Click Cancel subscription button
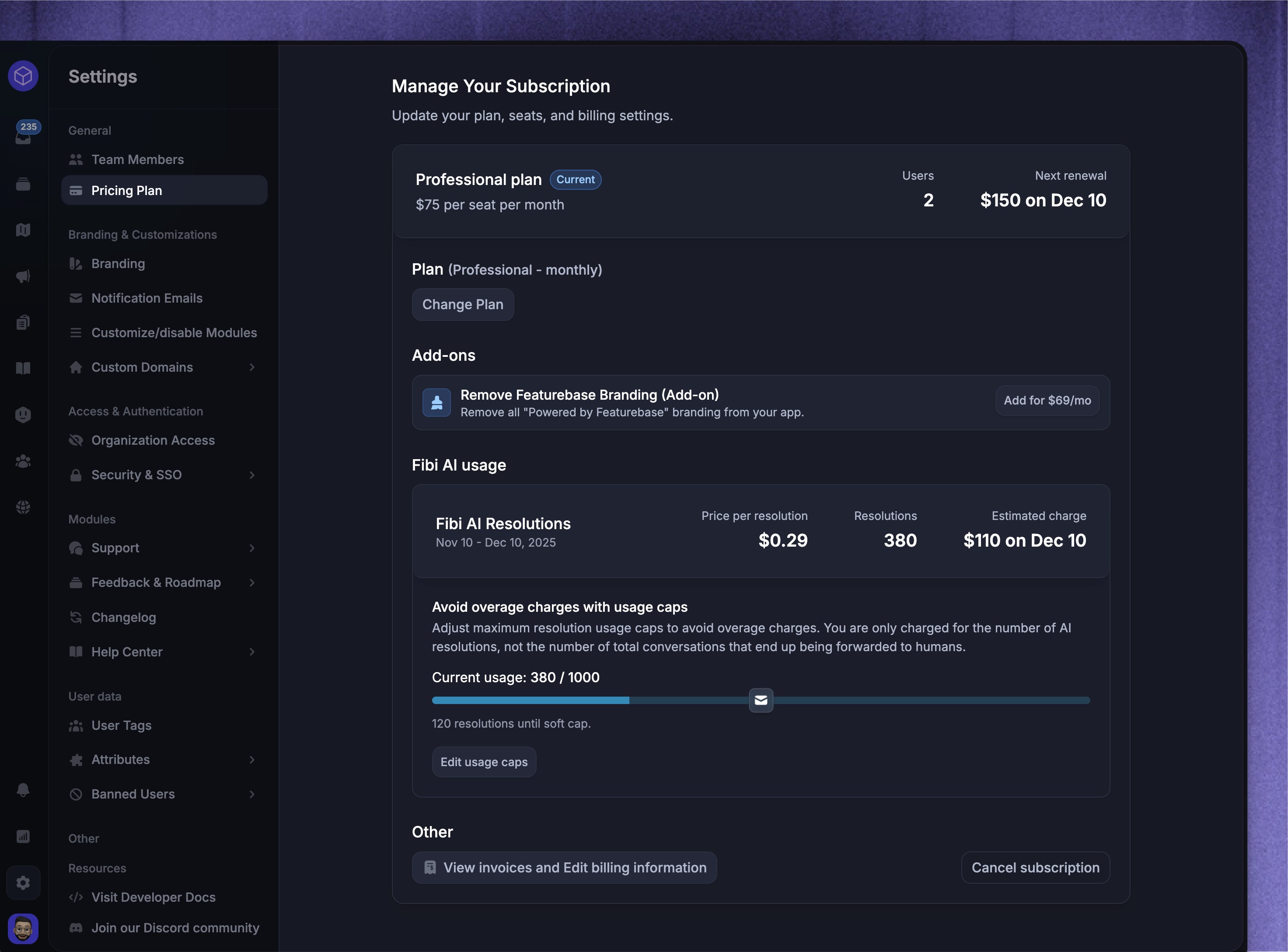 point(1035,867)
